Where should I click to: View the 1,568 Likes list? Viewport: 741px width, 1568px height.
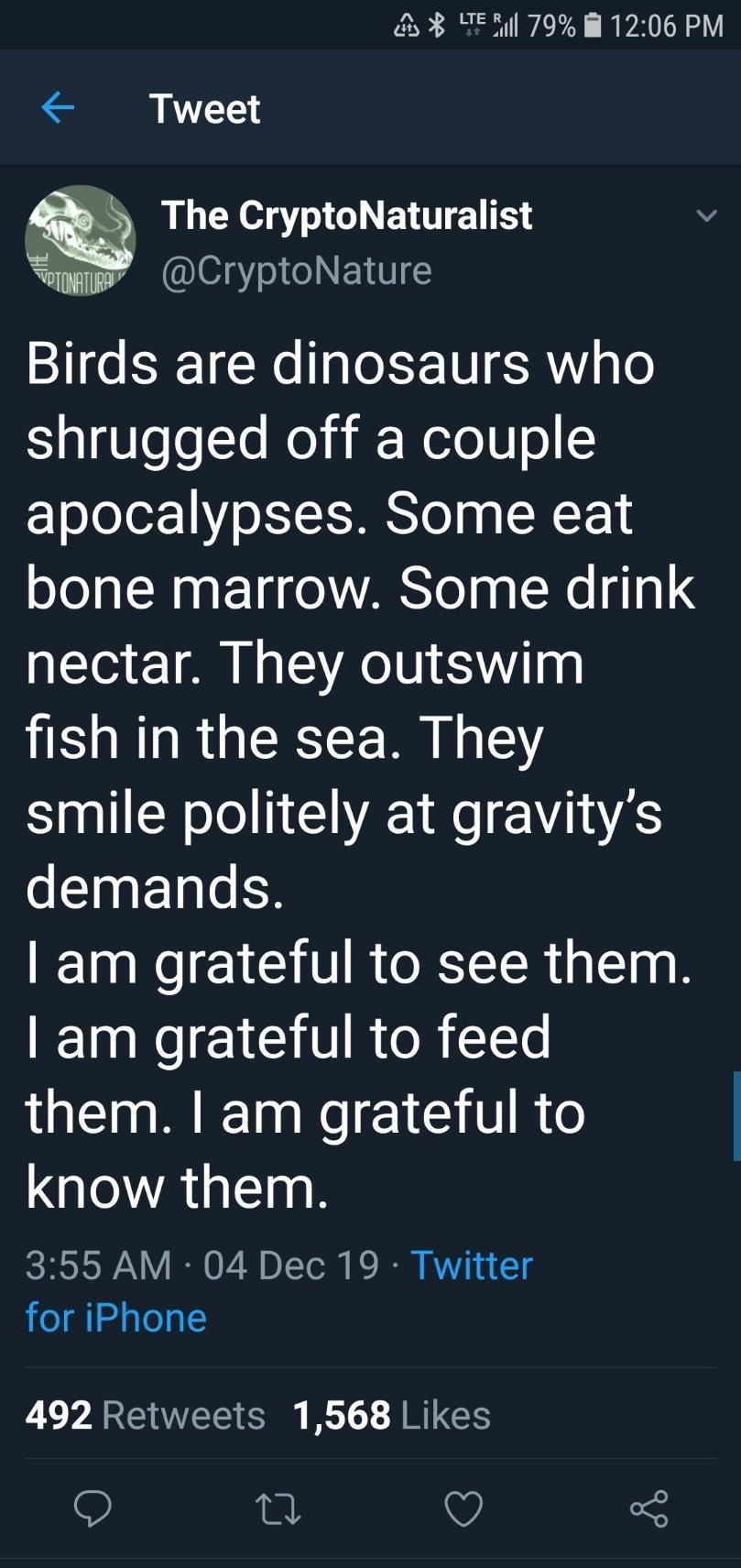(x=392, y=1415)
